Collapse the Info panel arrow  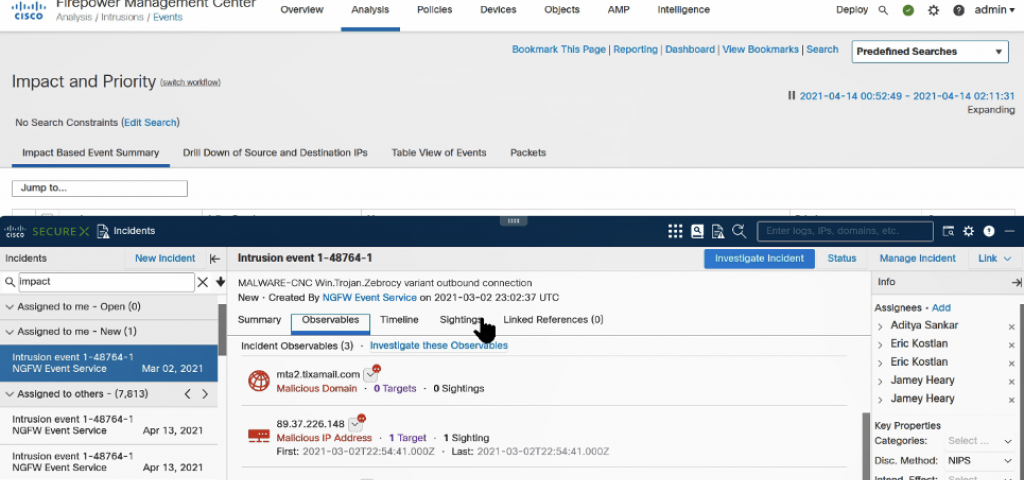(1016, 282)
